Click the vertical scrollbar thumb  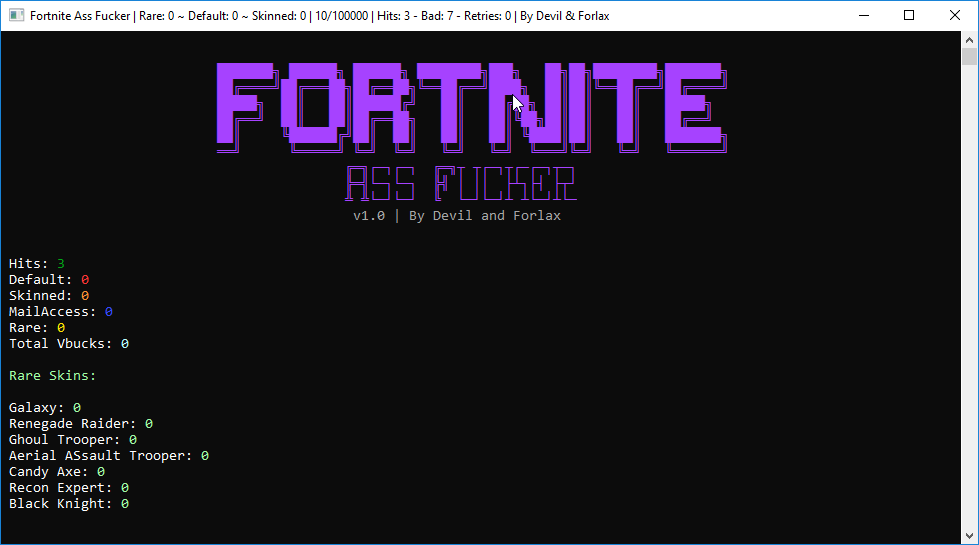click(969, 56)
